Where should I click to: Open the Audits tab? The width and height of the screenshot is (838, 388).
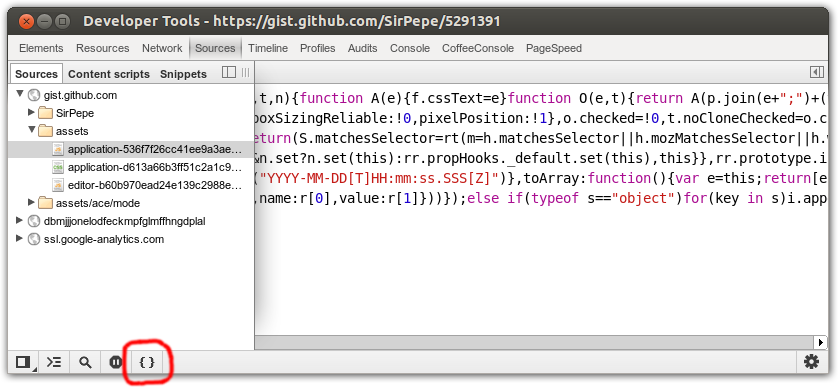click(362, 48)
